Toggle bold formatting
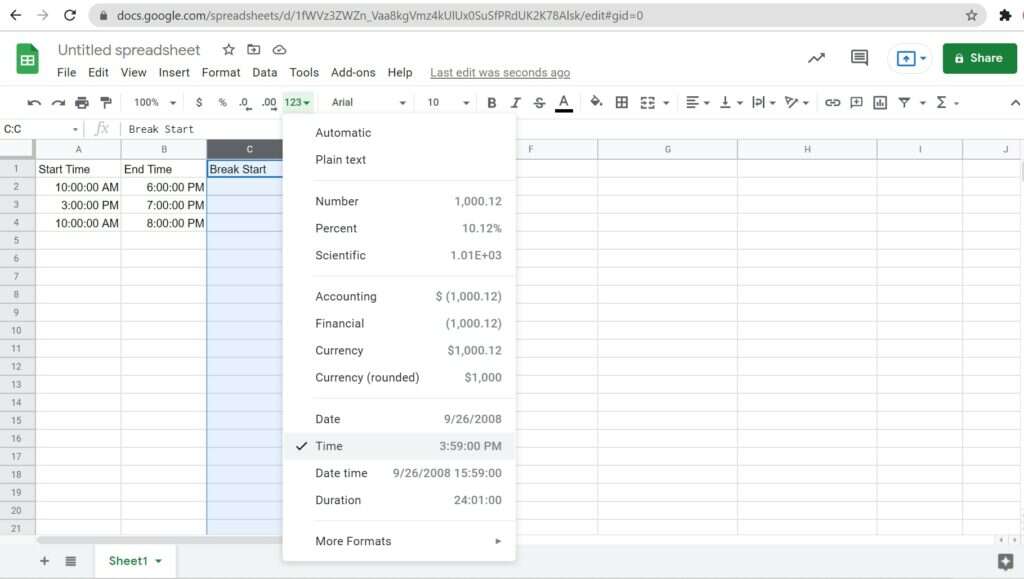The image size is (1024, 579). tap(491, 102)
